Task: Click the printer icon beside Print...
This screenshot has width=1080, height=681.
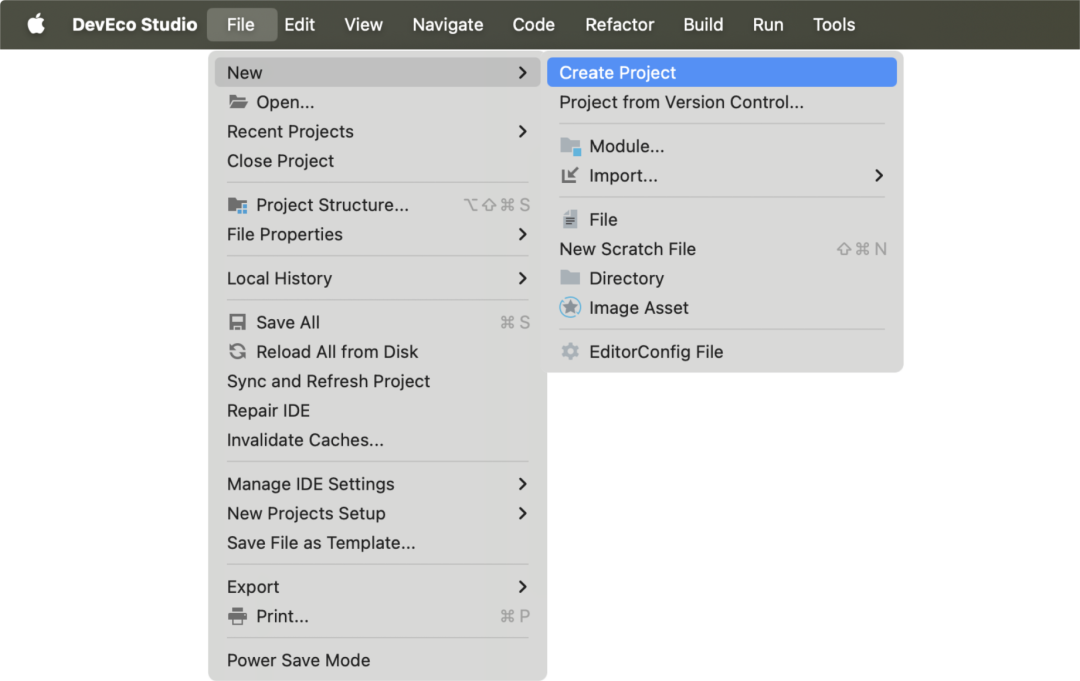Action: (x=238, y=616)
